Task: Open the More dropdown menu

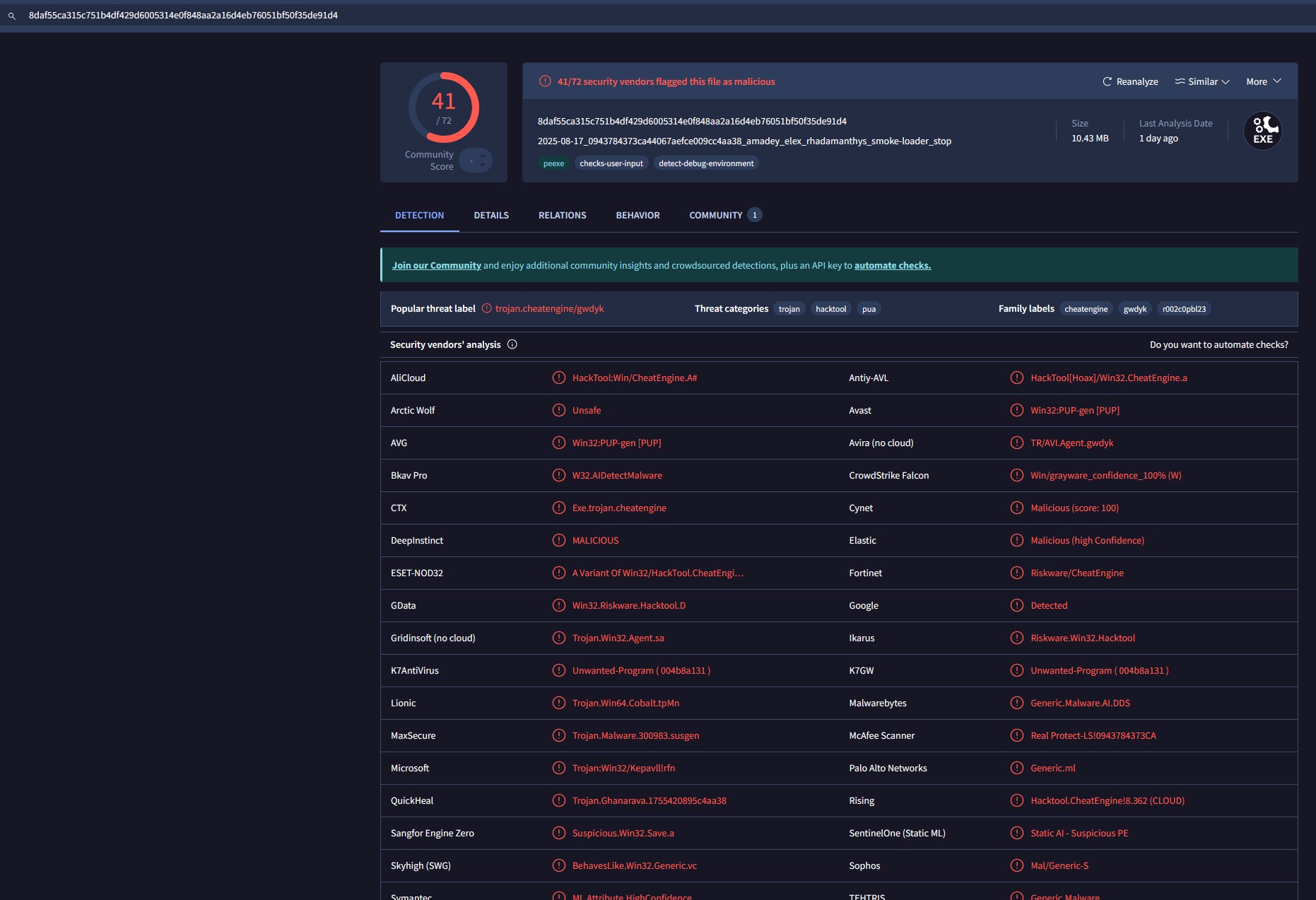Action: click(1263, 82)
